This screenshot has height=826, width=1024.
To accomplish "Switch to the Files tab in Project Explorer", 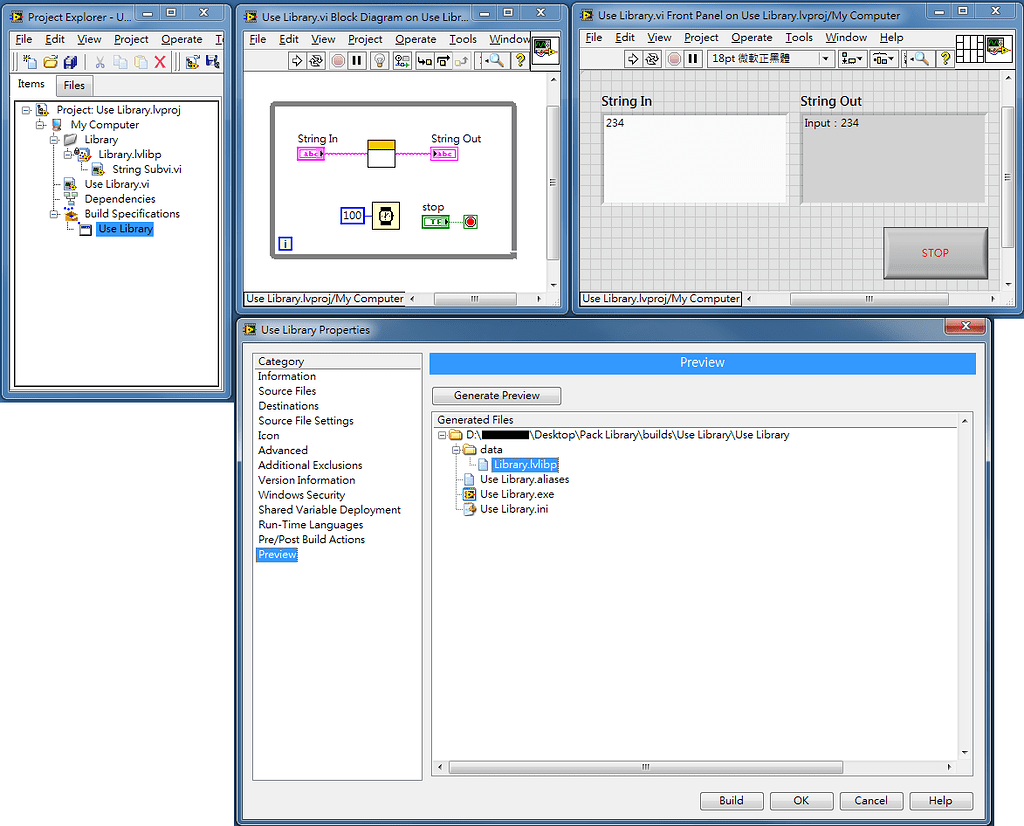I will (73, 85).
